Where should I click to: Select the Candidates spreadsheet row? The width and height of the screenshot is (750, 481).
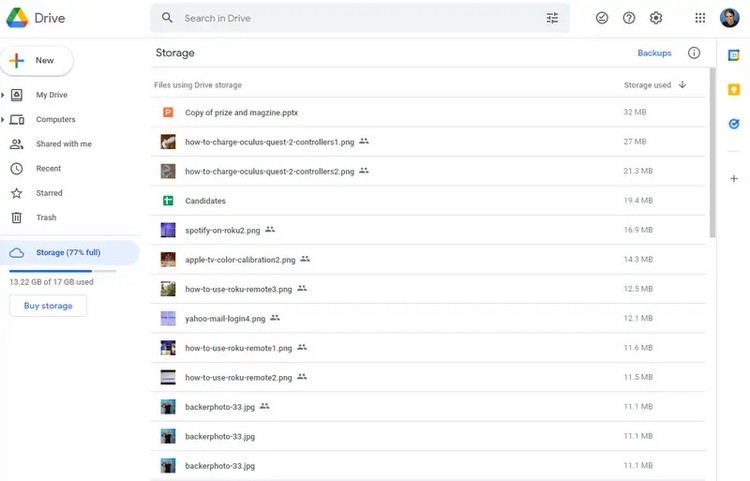coord(428,200)
